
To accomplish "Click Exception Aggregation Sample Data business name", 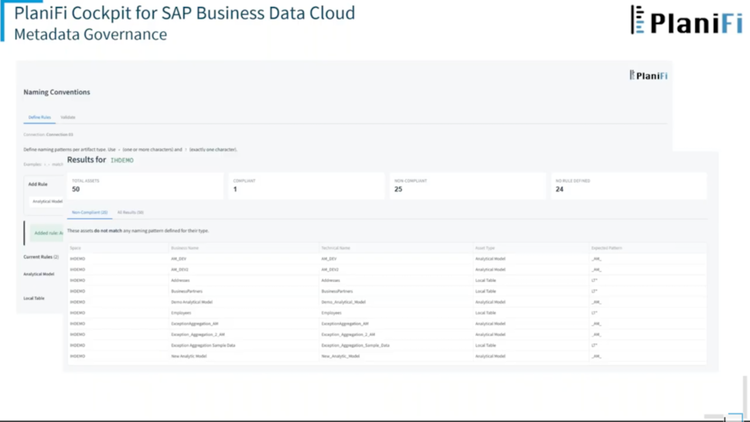I will (203, 345).
